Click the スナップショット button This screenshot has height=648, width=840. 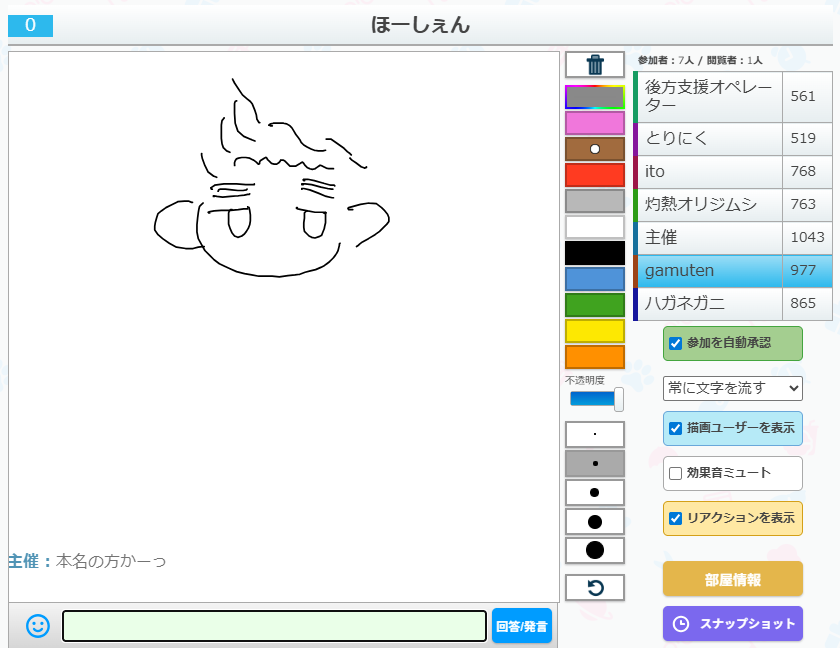(732, 624)
